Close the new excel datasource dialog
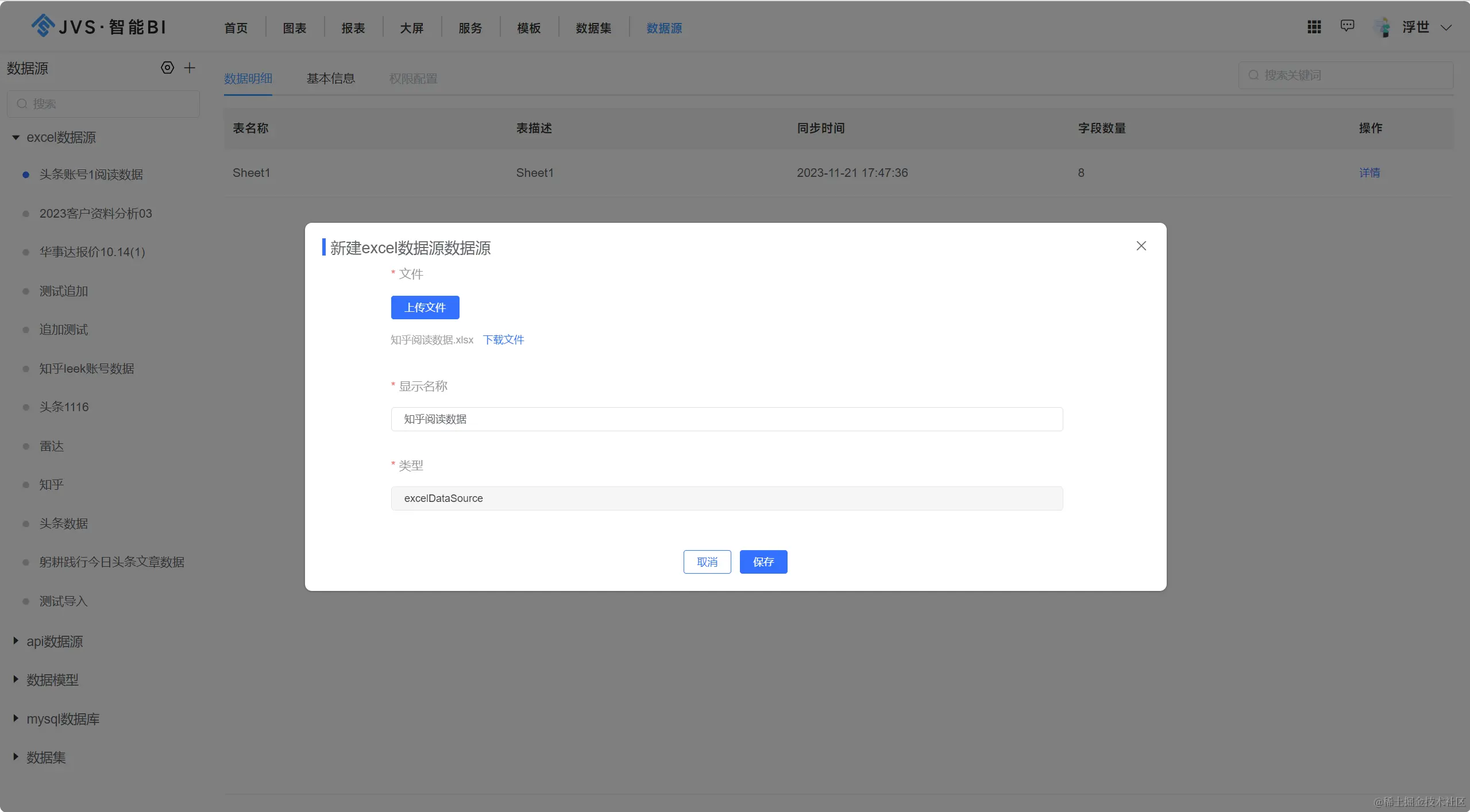 [x=1141, y=246]
